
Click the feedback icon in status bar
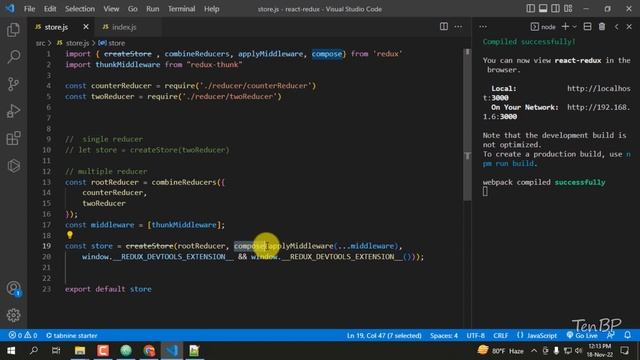coord(611,335)
